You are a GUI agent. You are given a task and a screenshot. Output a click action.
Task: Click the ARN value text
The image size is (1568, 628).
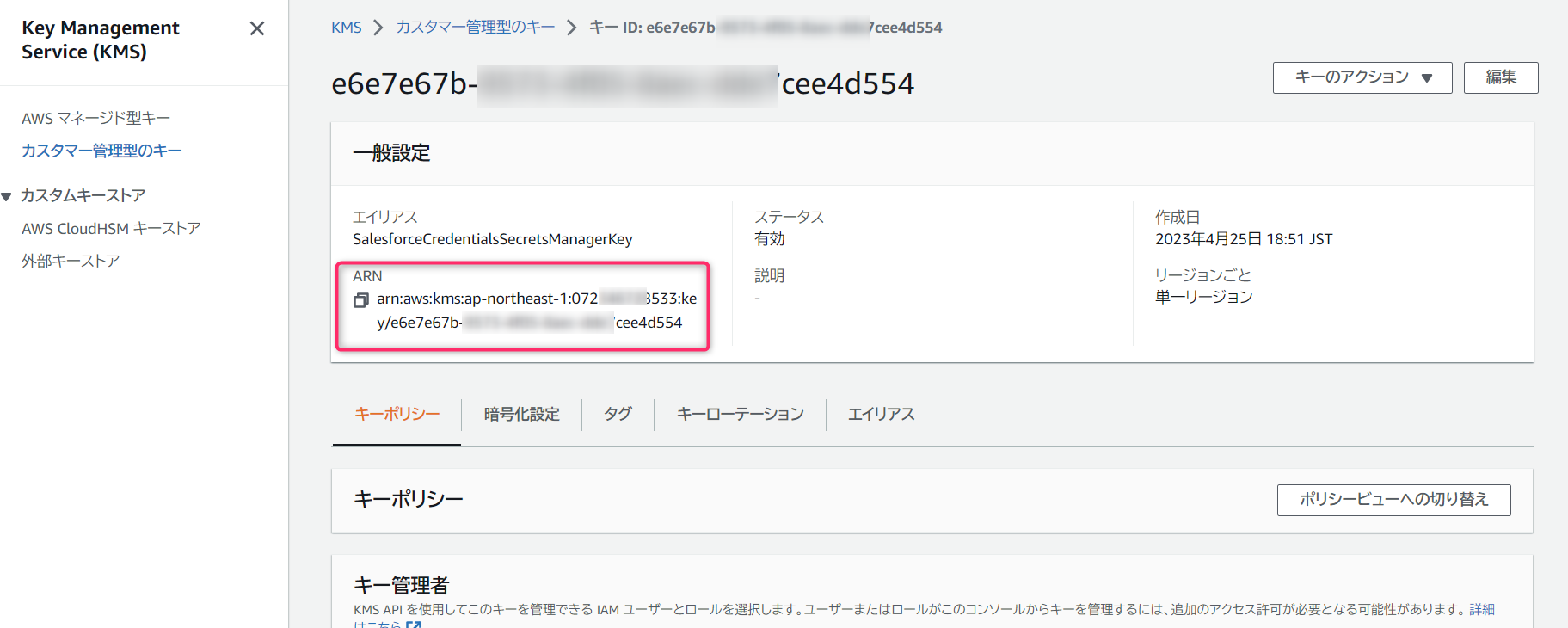click(537, 311)
